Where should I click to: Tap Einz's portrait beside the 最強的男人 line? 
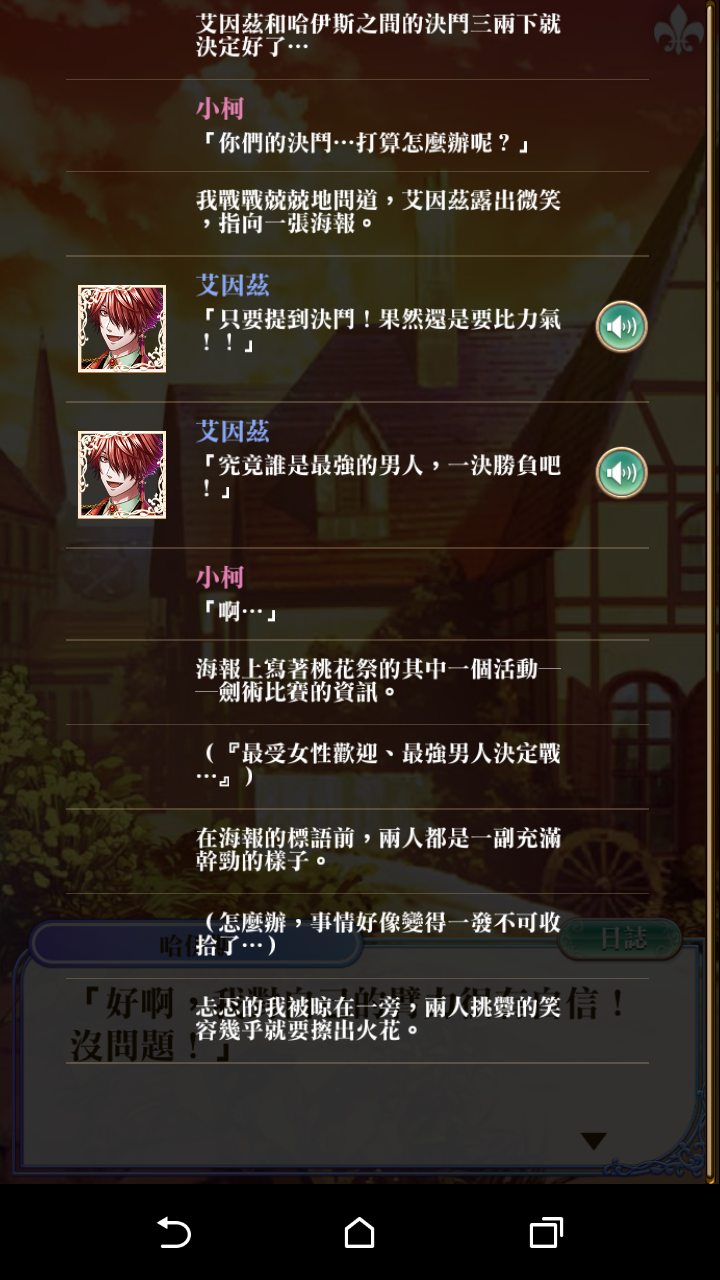click(122, 475)
